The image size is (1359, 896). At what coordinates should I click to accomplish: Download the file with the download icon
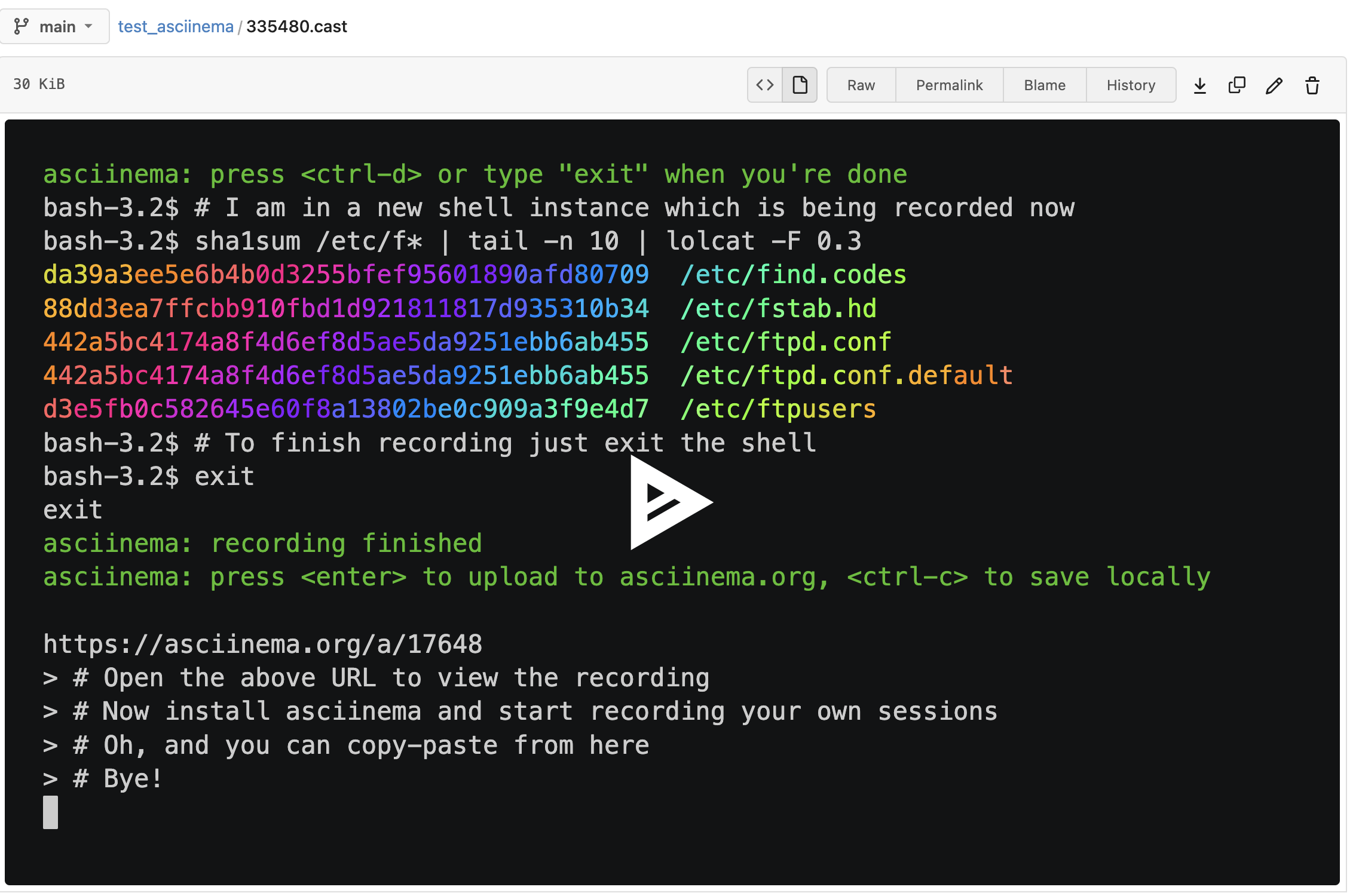tap(1199, 85)
